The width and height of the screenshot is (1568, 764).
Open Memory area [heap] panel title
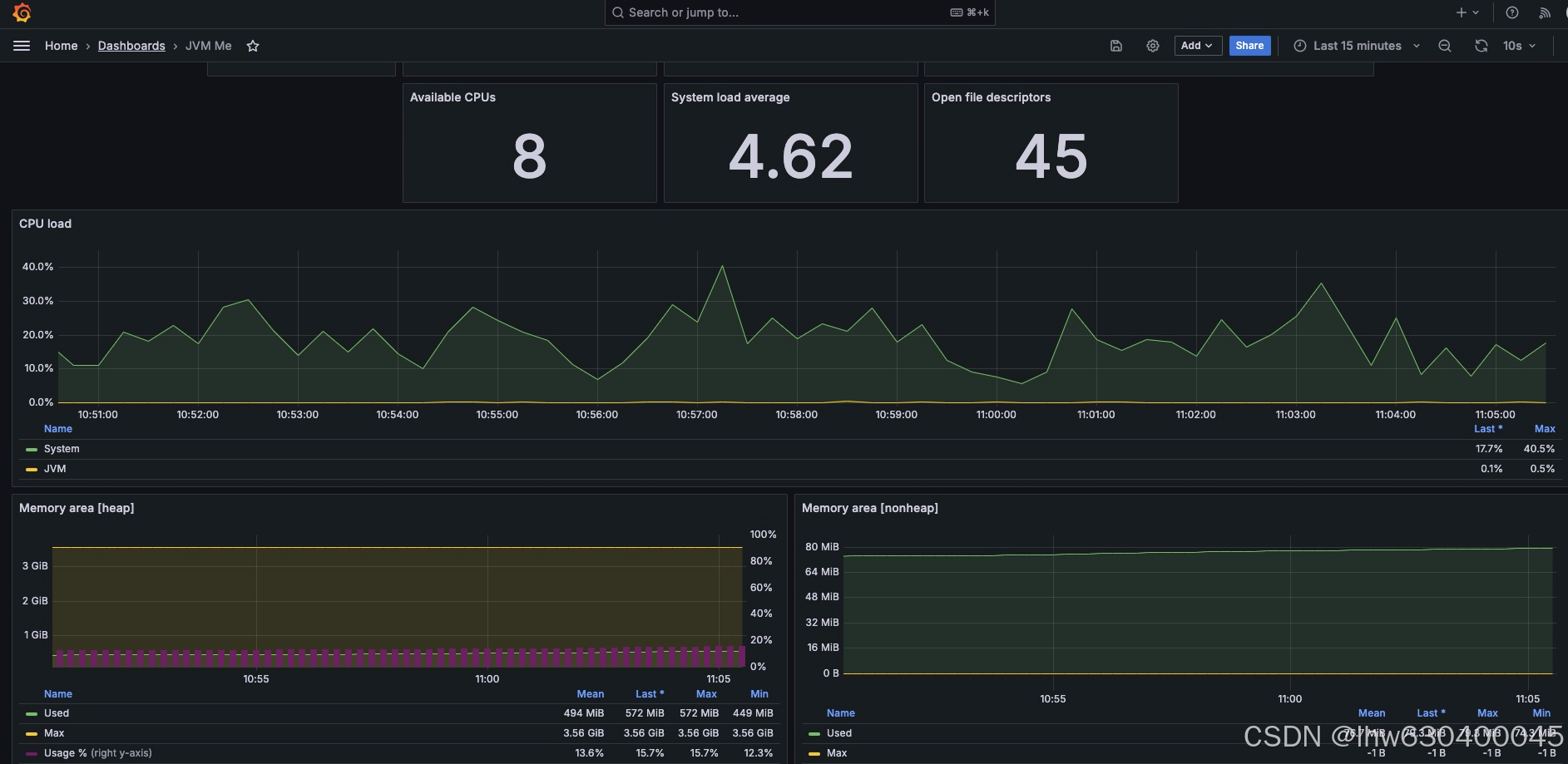click(x=77, y=508)
